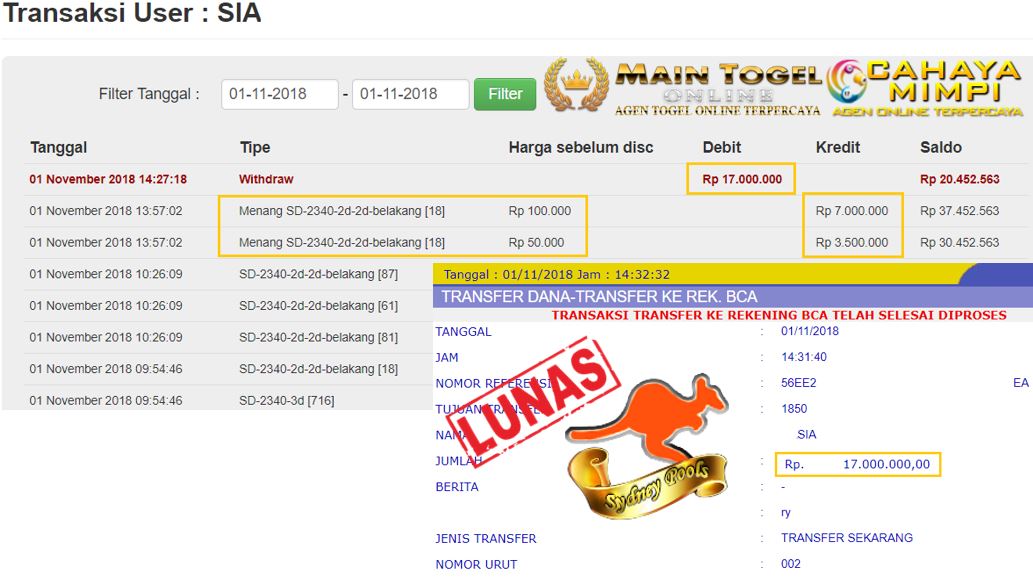Screen dimensions: 1033x578
Task: Click the TRANSFER SEKARANG value
Action: (x=847, y=538)
